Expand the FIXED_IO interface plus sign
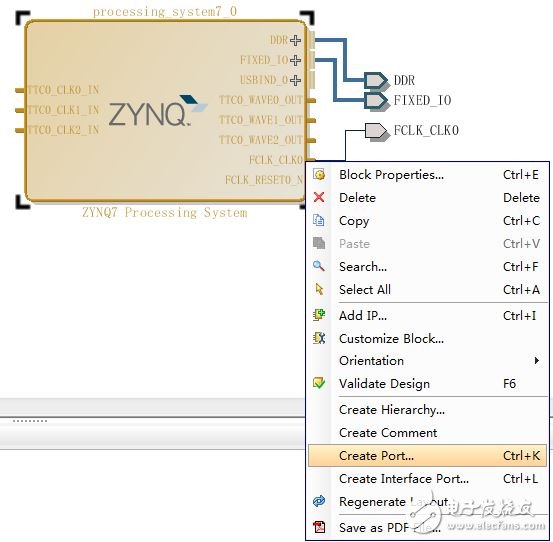The width and height of the screenshot is (553, 542). 295,60
